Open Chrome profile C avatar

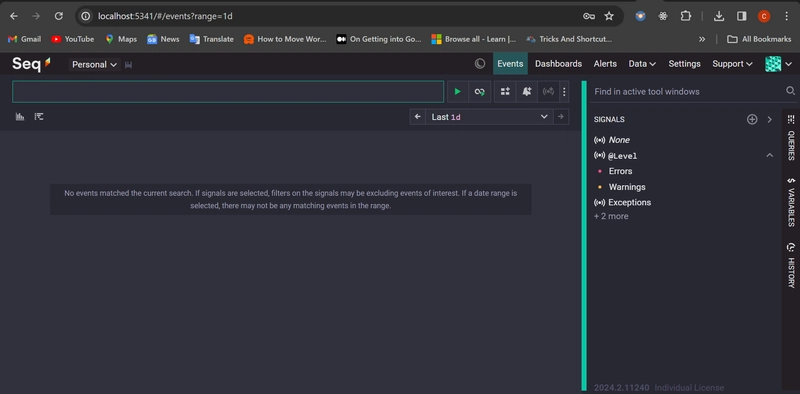[764, 16]
